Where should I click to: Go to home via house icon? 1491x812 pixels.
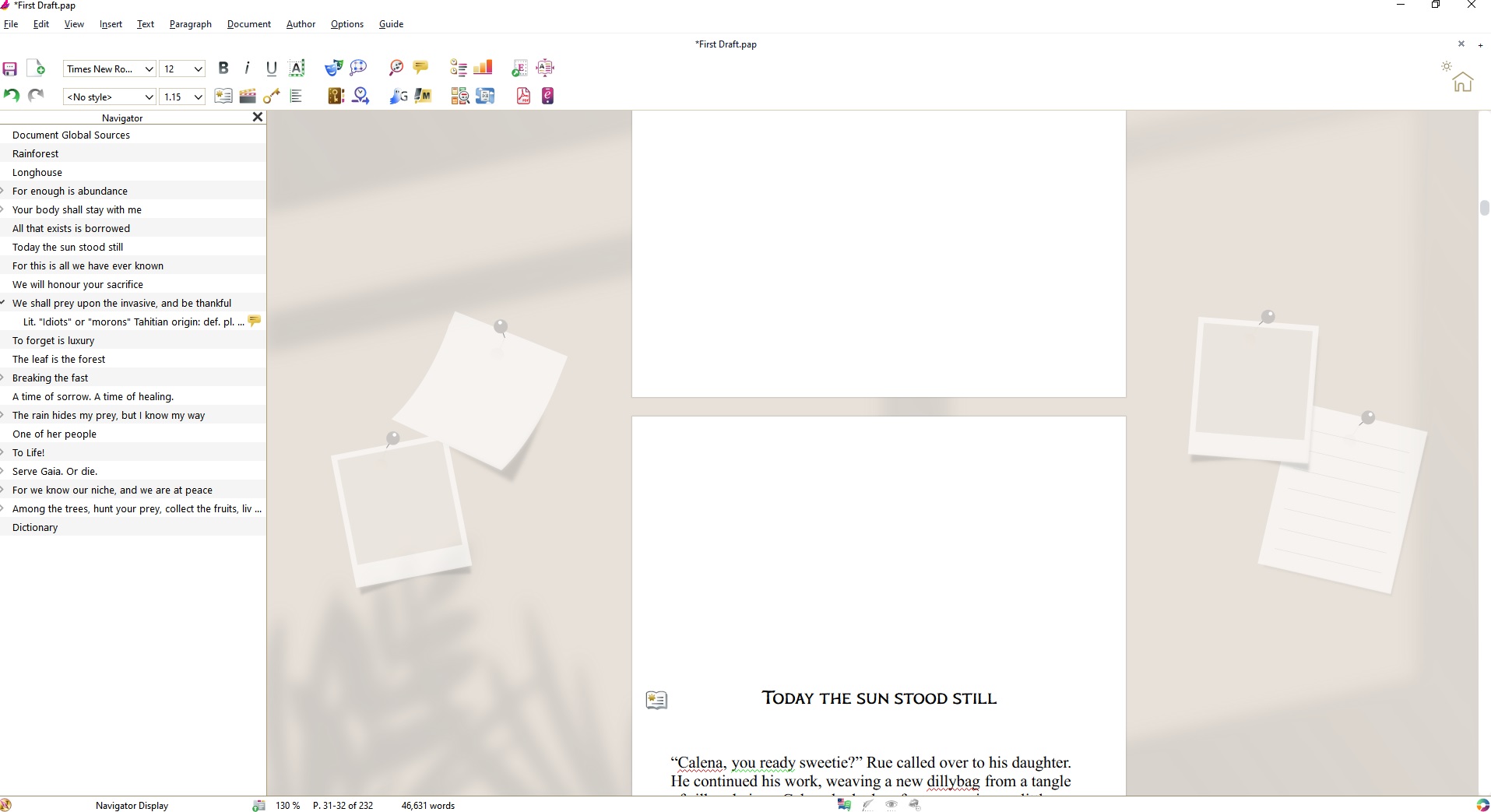tap(1462, 82)
